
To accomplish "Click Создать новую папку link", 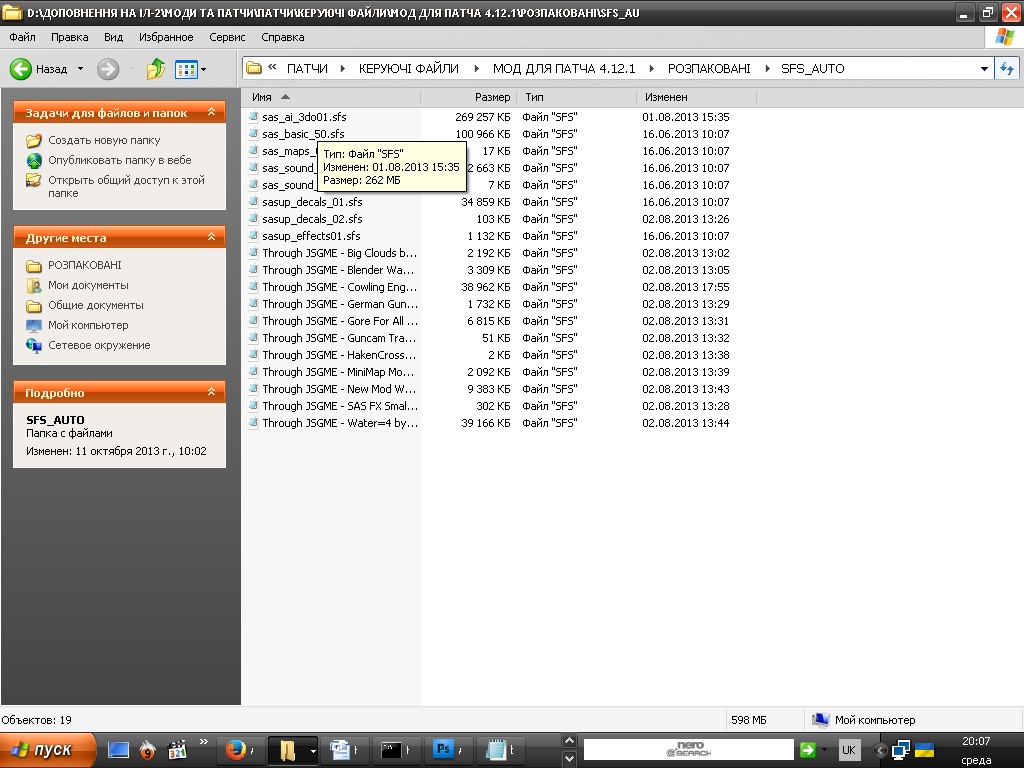I will coord(104,140).
